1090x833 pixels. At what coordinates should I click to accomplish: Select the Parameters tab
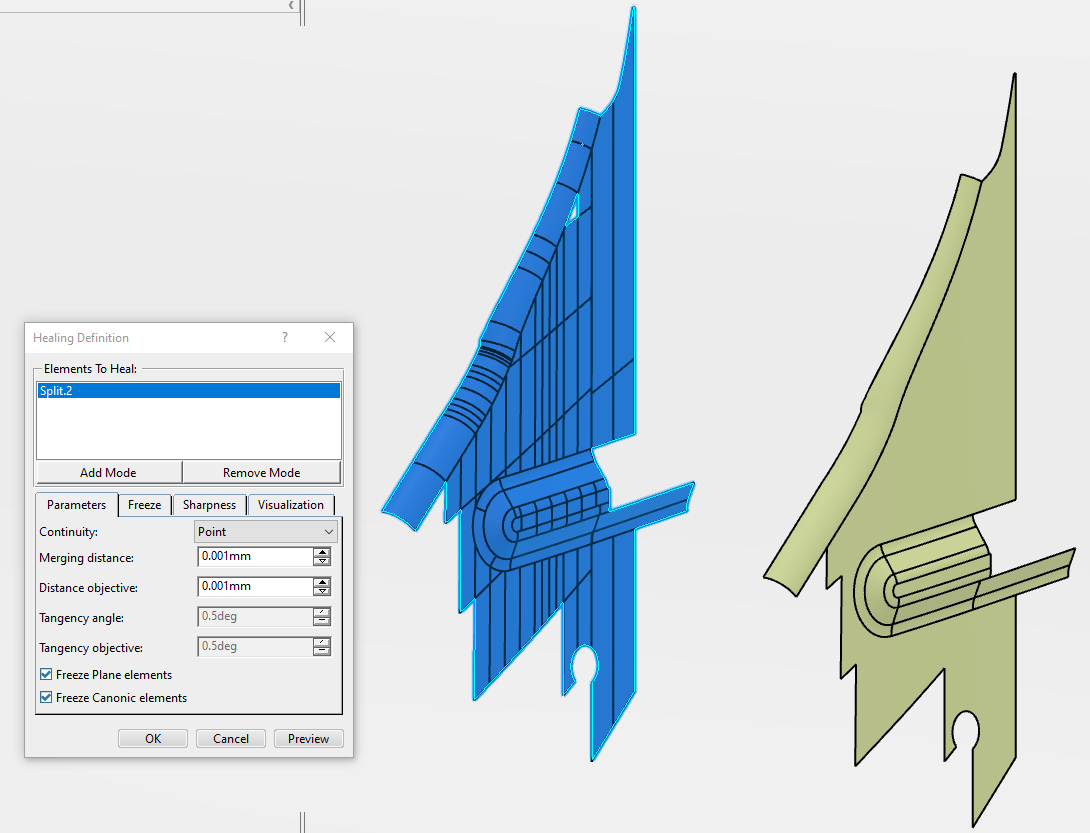[x=77, y=505]
